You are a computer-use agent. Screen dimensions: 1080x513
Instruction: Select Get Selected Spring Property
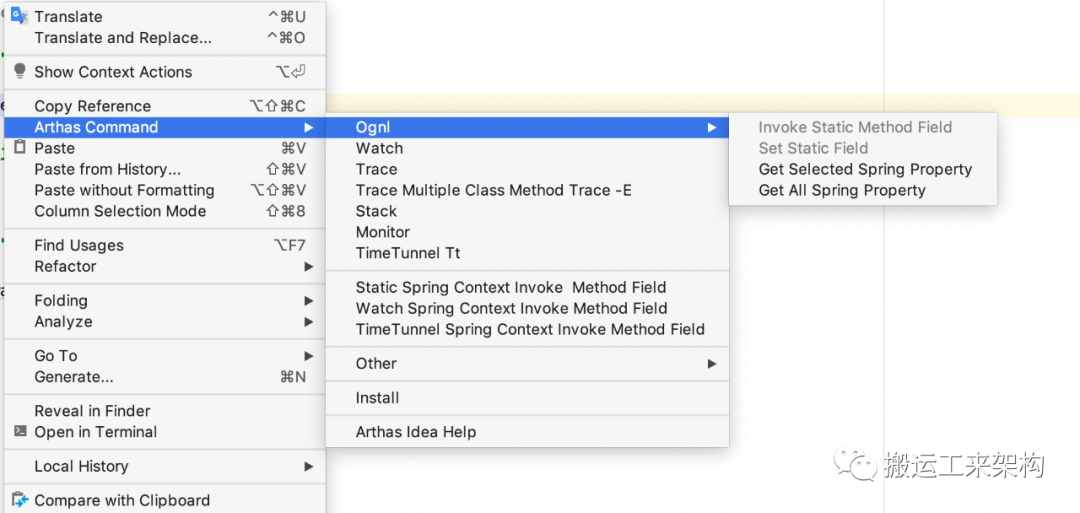[865, 169]
